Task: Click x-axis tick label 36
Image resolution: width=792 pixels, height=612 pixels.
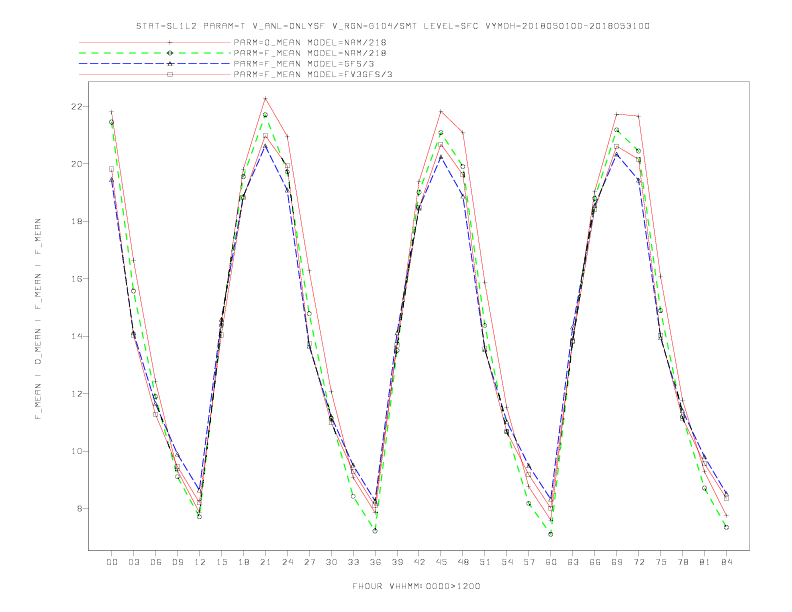Action: (375, 562)
